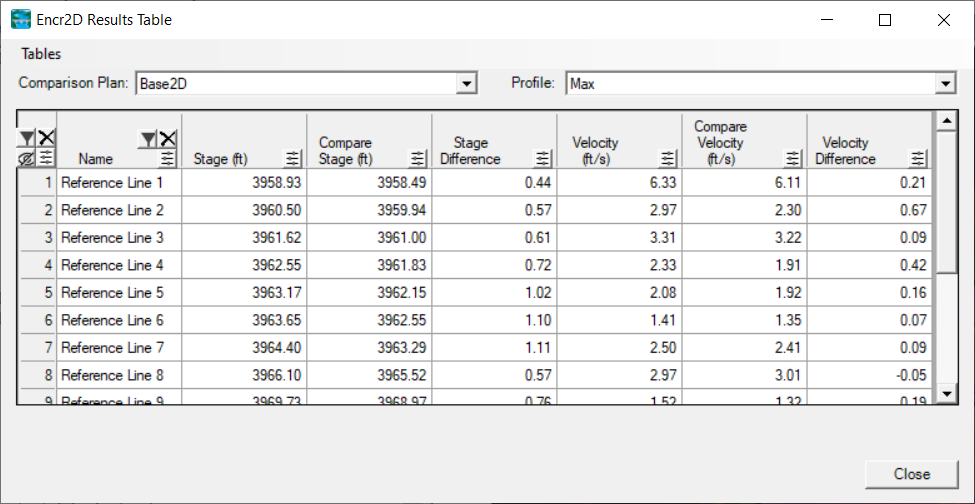
Task: Click the row-number column filter funnel icon
Action: pos(28,138)
